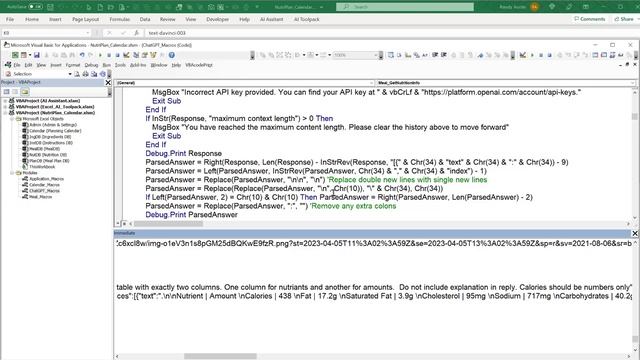Collapse the Microsoft Excel Objects folder

[x=12, y=119]
